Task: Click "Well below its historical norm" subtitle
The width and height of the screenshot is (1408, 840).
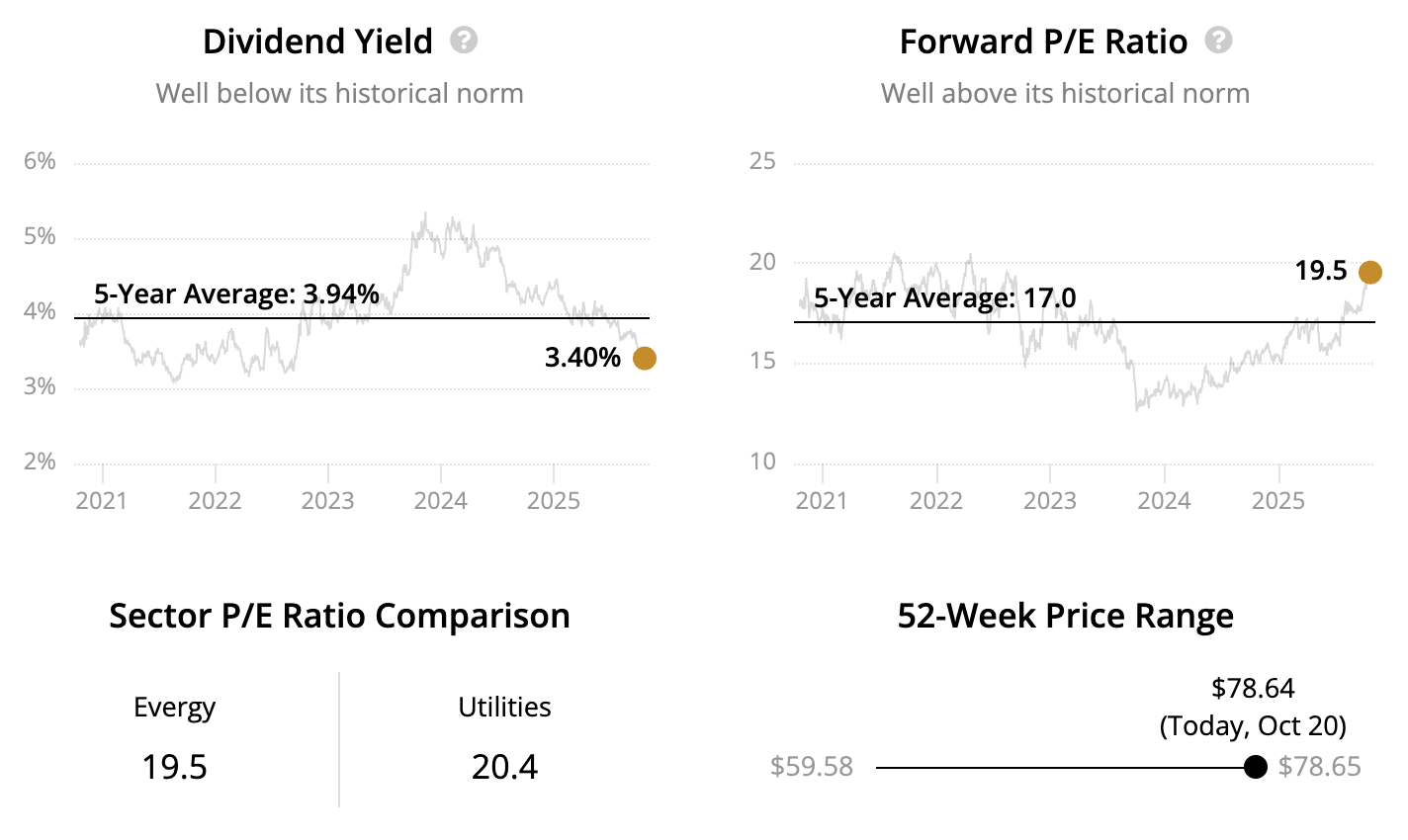Action: (x=339, y=94)
